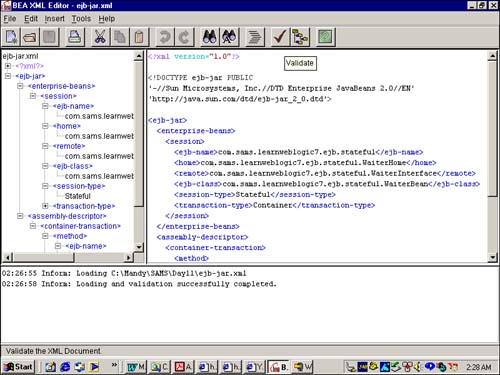Select the ejb-jar.xml root label in tree

20,56
